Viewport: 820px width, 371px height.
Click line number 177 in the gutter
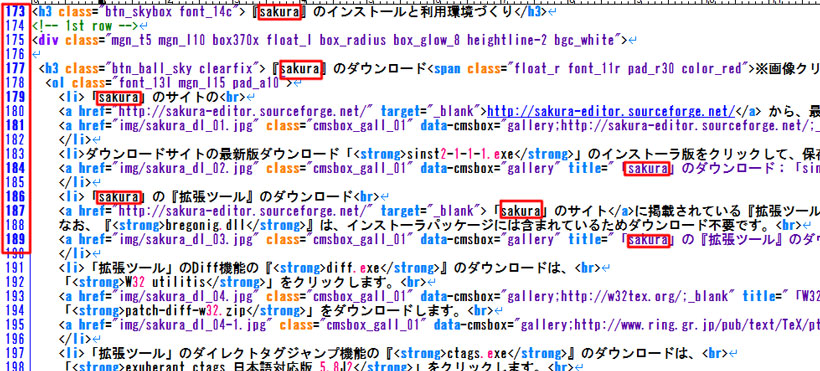click(16, 69)
